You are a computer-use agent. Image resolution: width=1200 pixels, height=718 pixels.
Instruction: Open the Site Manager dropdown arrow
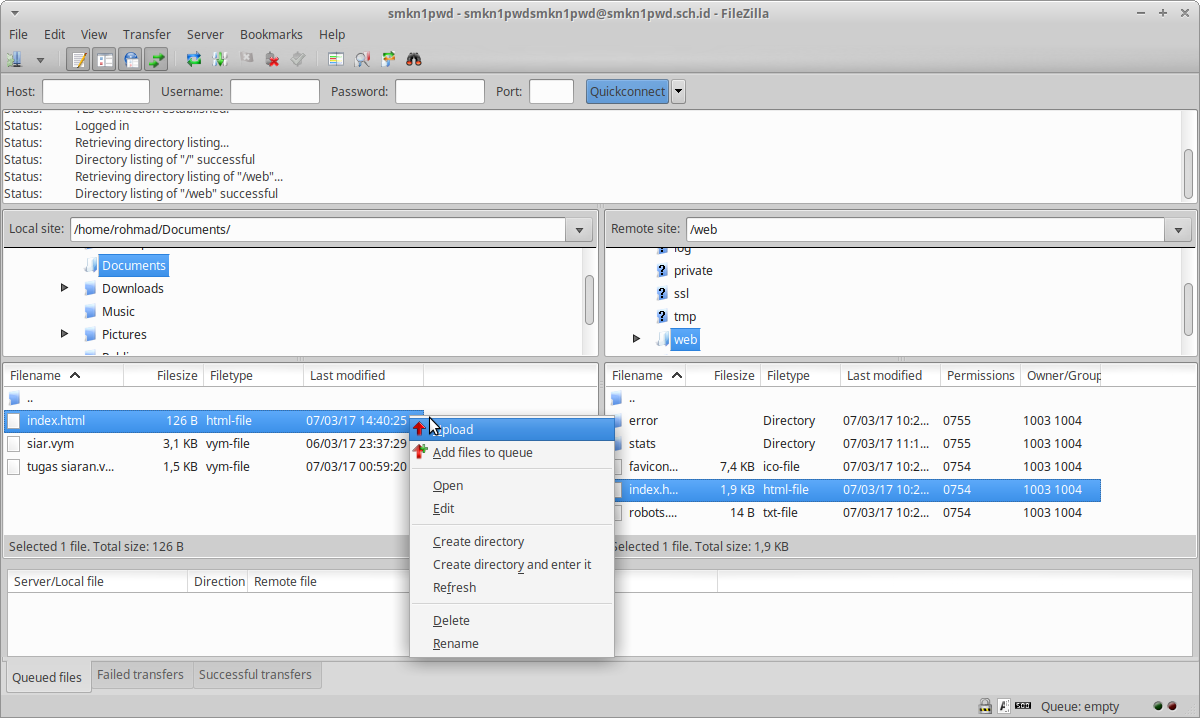pos(40,61)
